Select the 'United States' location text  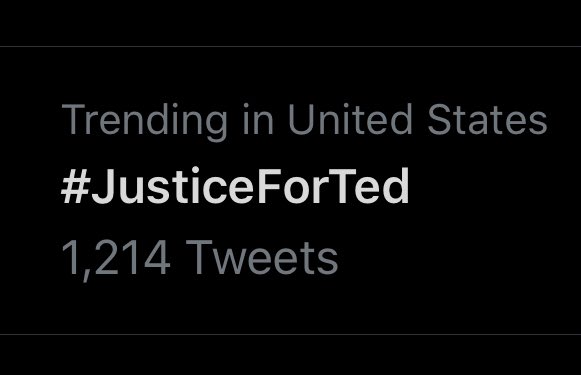[418, 119]
